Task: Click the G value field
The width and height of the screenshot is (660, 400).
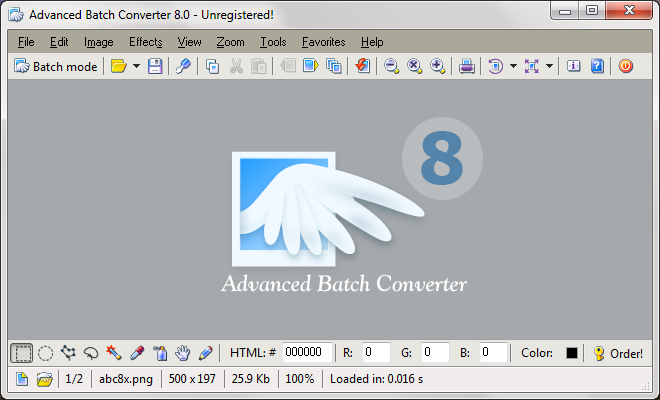Action: point(435,352)
